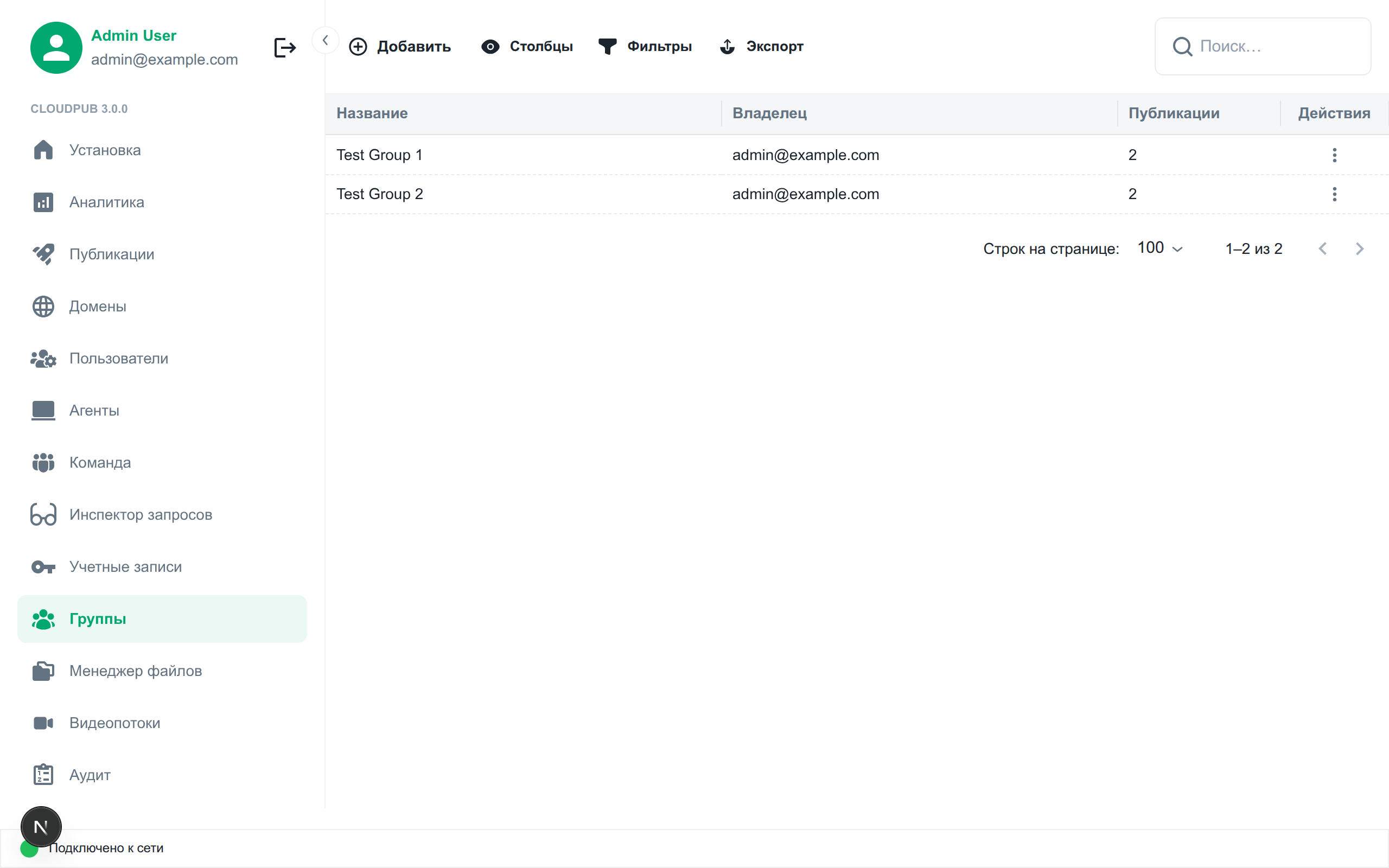Image resolution: width=1389 pixels, height=868 pixels.
Task: Open the Столбцы column visibility options
Action: point(527,47)
